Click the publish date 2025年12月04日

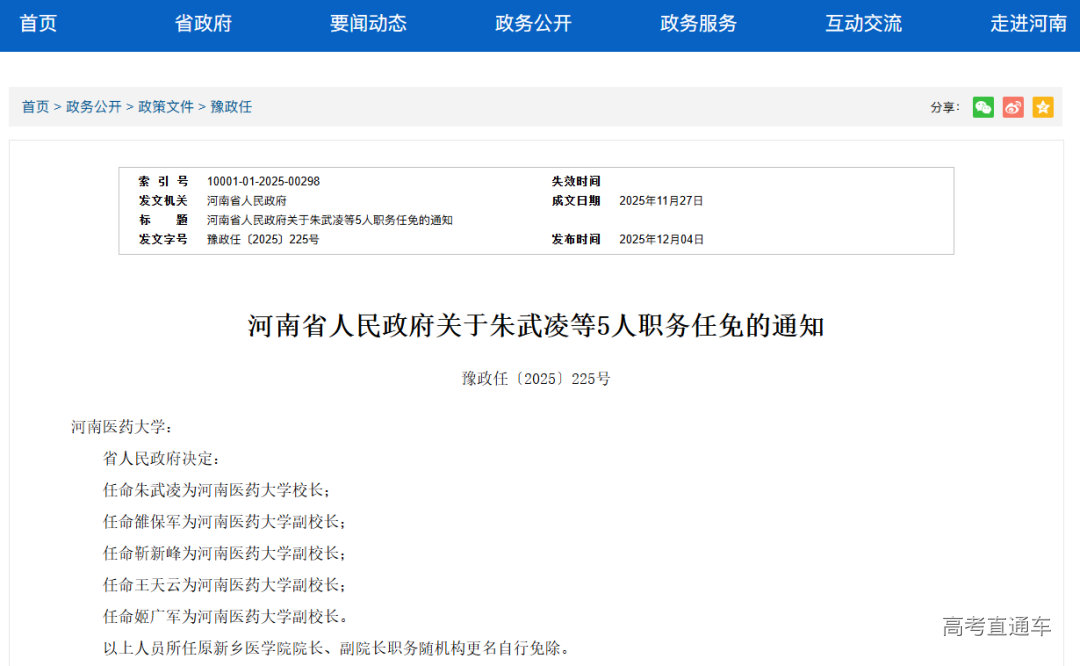click(663, 239)
